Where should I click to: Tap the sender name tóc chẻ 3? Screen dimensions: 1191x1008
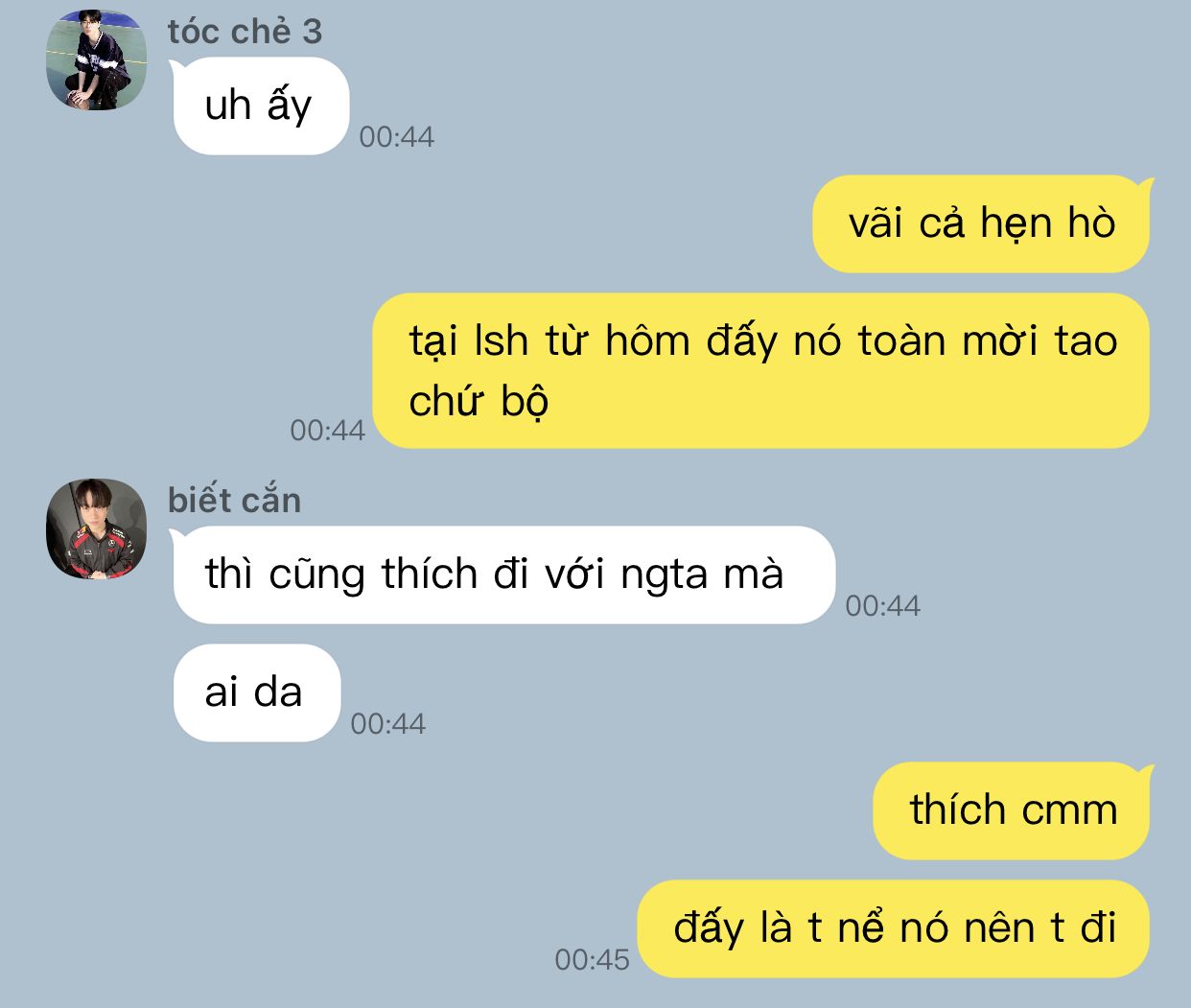coord(245,32)
